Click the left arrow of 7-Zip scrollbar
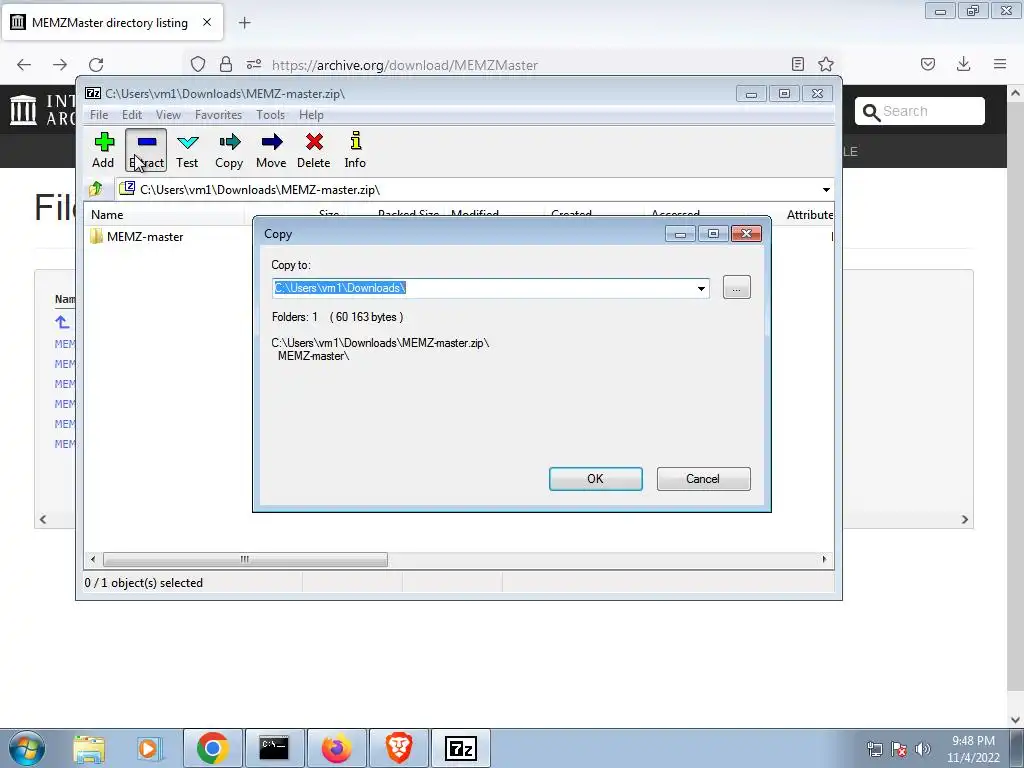This screenshot has height=768, width=1024. click(x=93, y=560)
